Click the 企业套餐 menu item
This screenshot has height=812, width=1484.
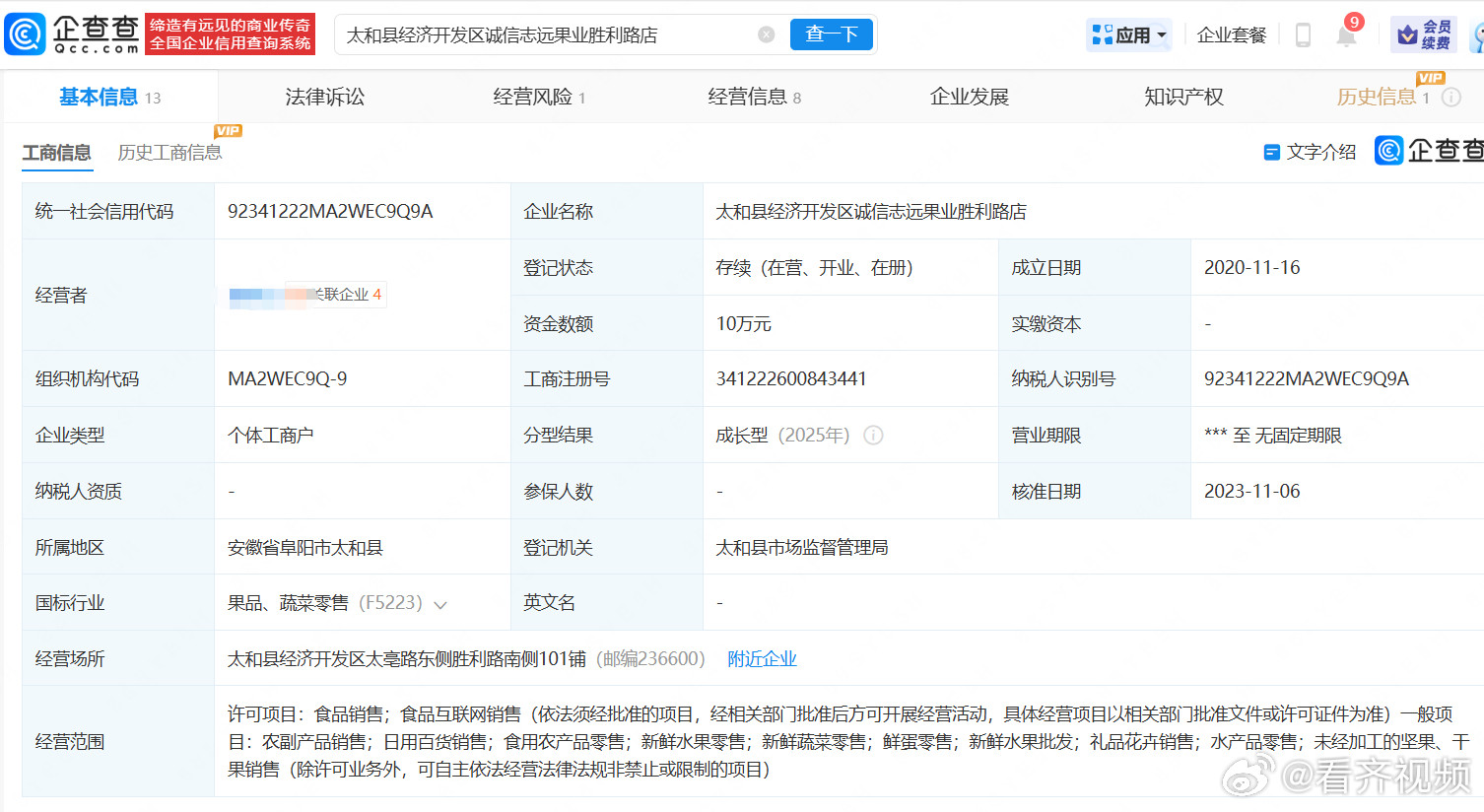coord(1231,35)
